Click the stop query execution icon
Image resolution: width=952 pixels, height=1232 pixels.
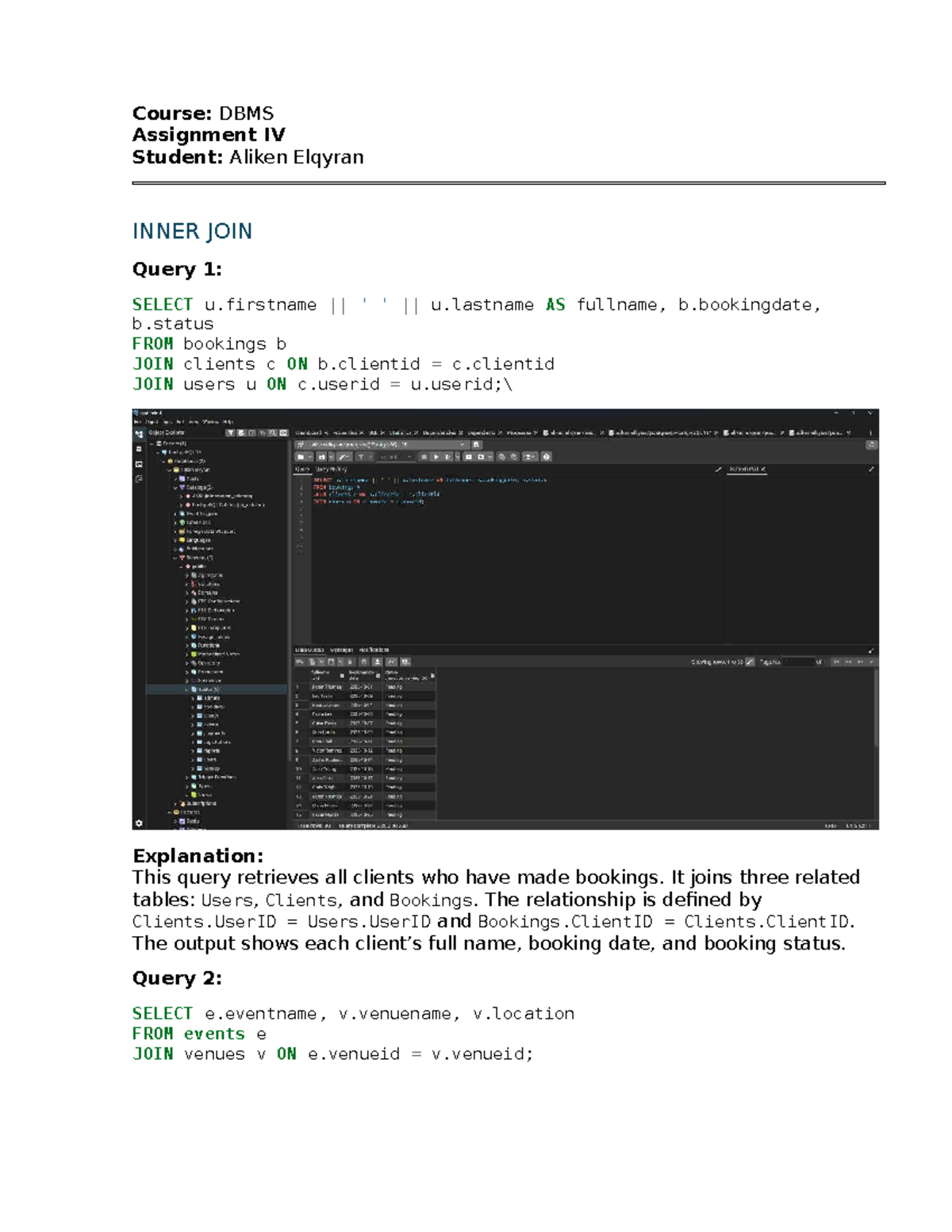(424, 456)
